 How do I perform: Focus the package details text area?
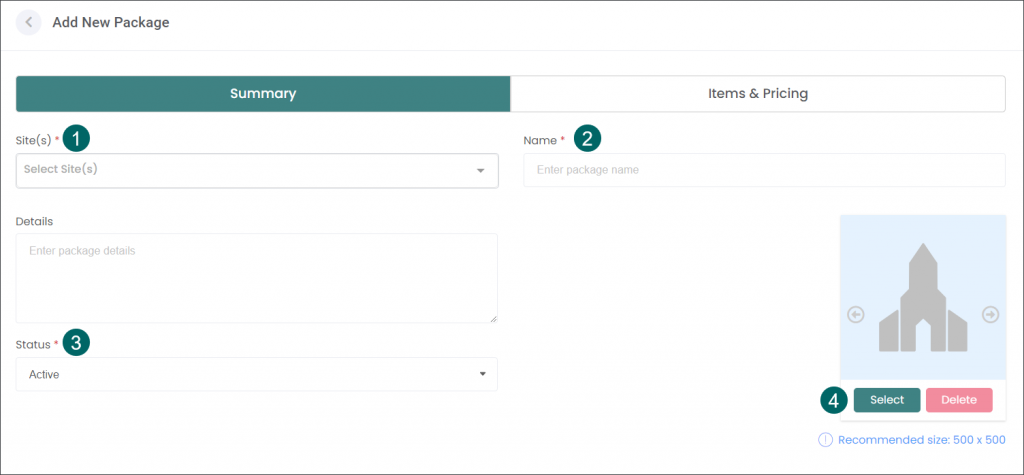tap(257, 278)
